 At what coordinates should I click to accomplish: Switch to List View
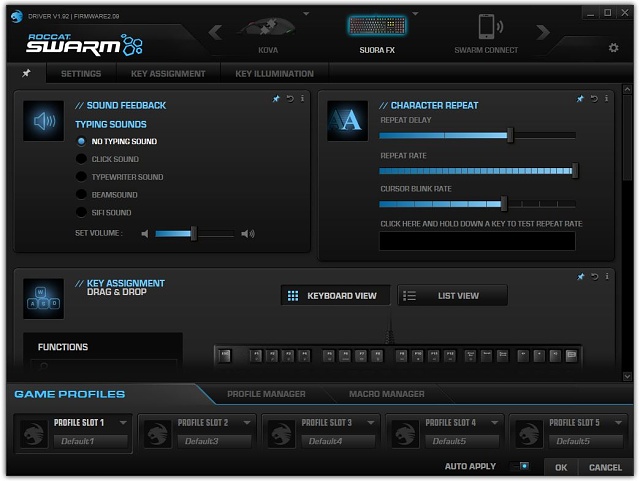(453, 295)
